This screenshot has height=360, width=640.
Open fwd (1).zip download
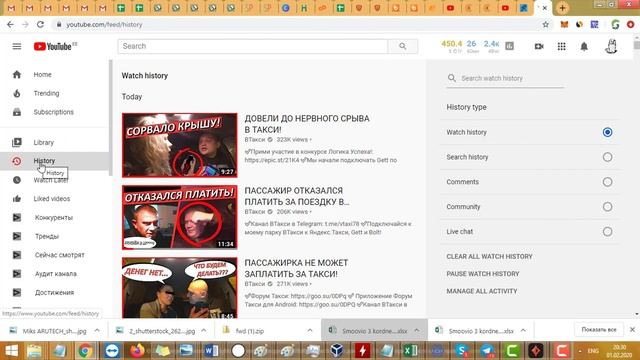250,331
